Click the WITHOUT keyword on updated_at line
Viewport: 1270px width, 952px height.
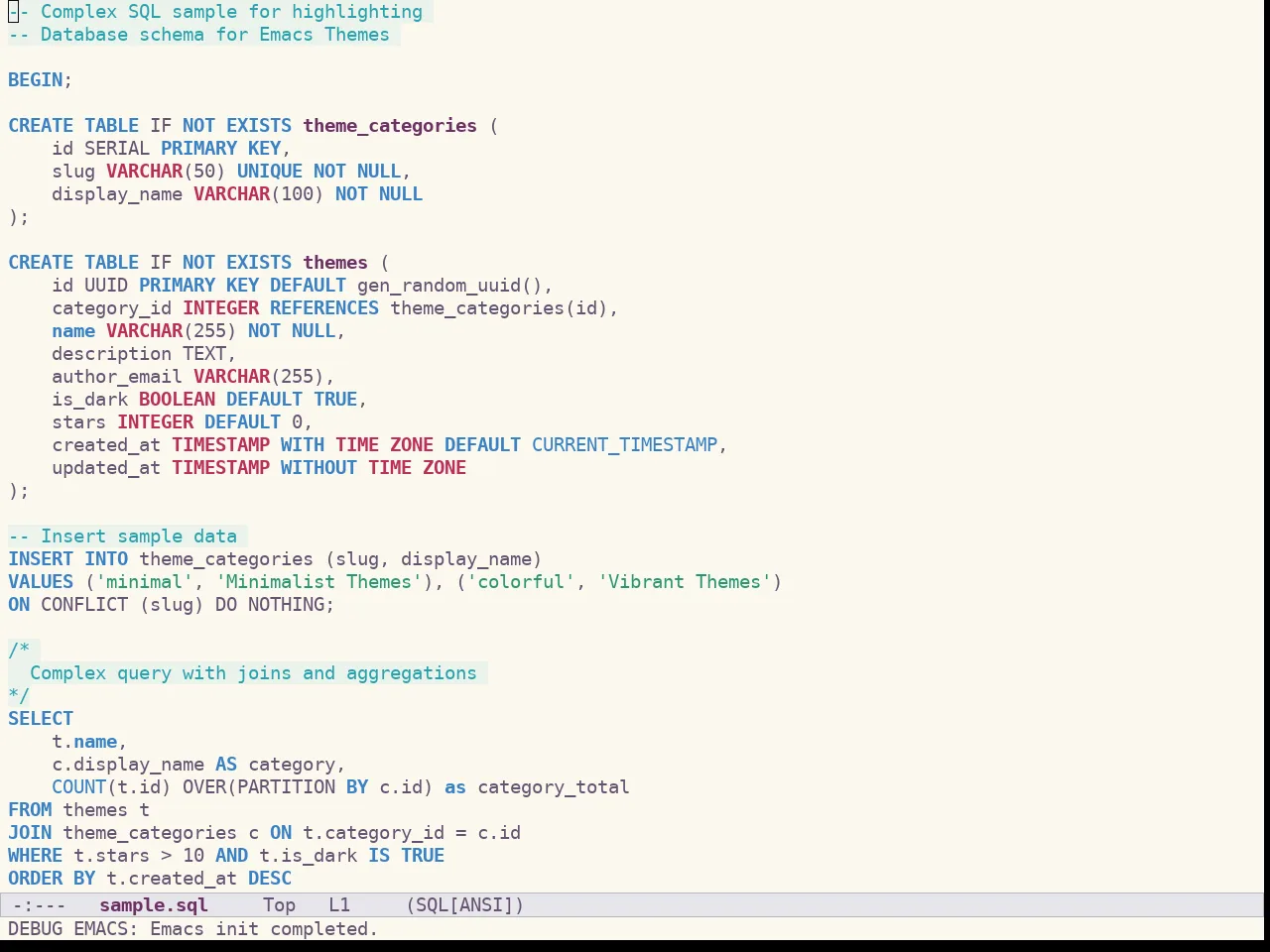tap(318, 468)
